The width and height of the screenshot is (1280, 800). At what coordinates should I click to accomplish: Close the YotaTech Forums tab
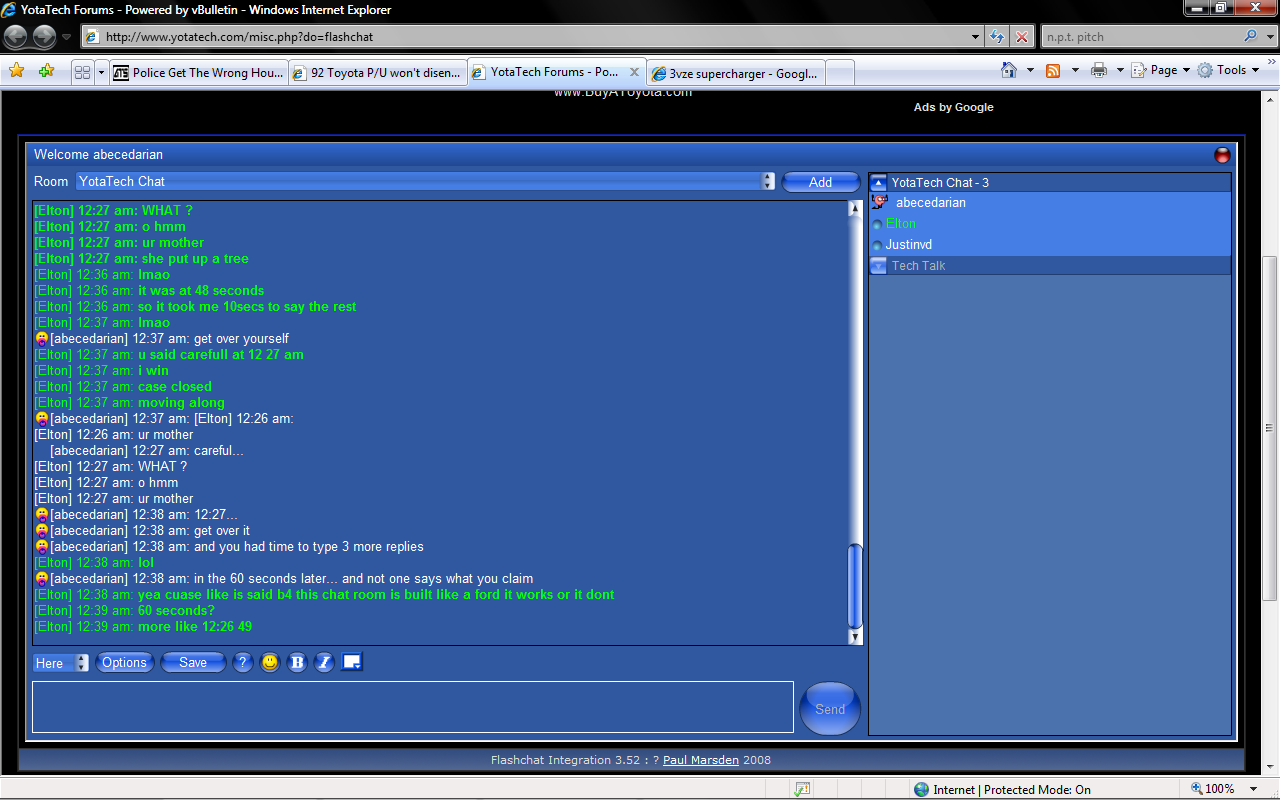pyautogui.click(x=634, y=72)
